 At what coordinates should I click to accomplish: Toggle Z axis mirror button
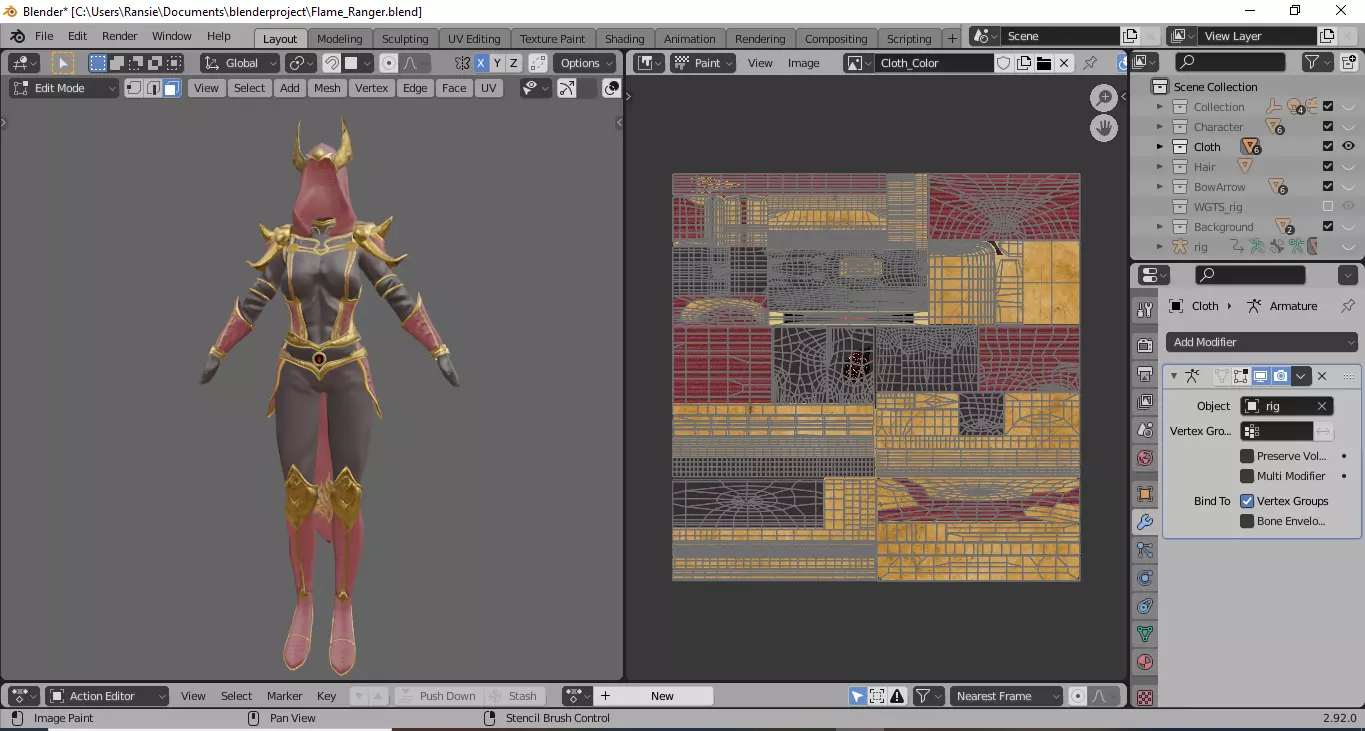[x=514, y=63]
